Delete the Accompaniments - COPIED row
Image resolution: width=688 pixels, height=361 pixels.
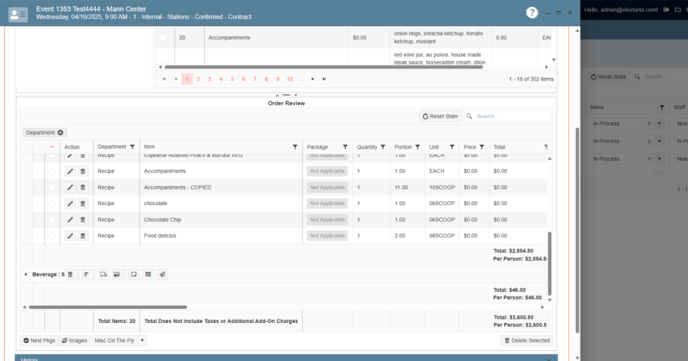tap(82, 187)
